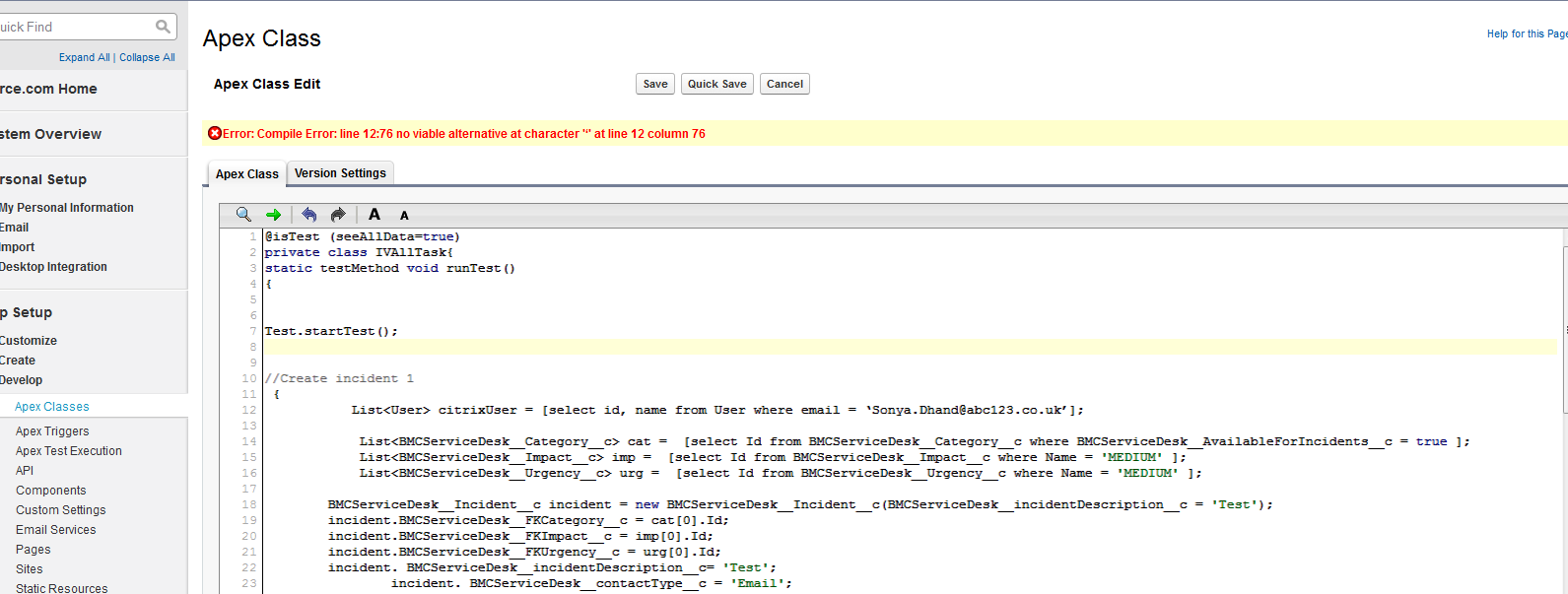Increase editor font size with large A

(x=375, y=214)
